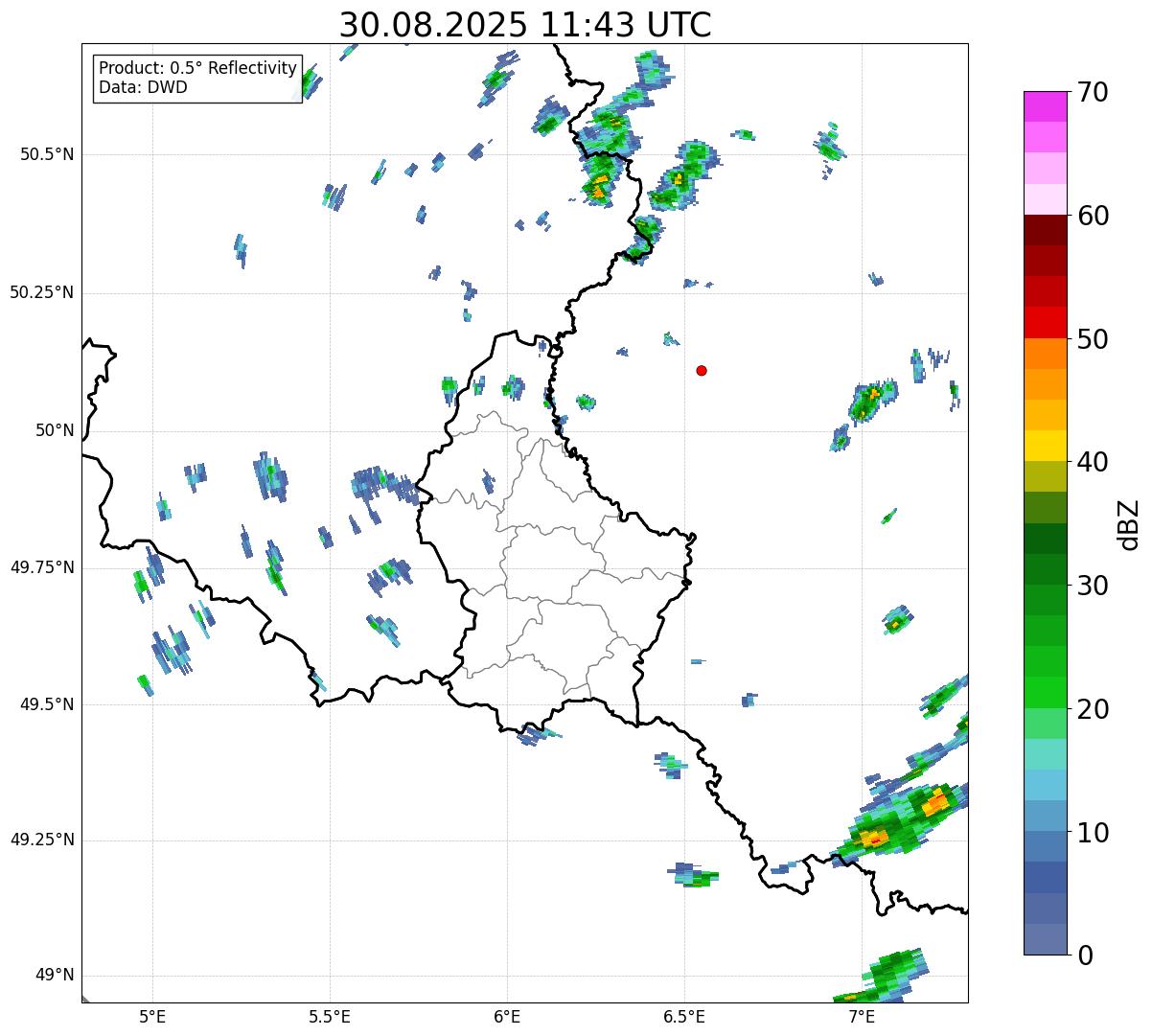The image size is (1152, 1036).
Task: Click the latitude label "49.25°N"
Action: (42, 840)
